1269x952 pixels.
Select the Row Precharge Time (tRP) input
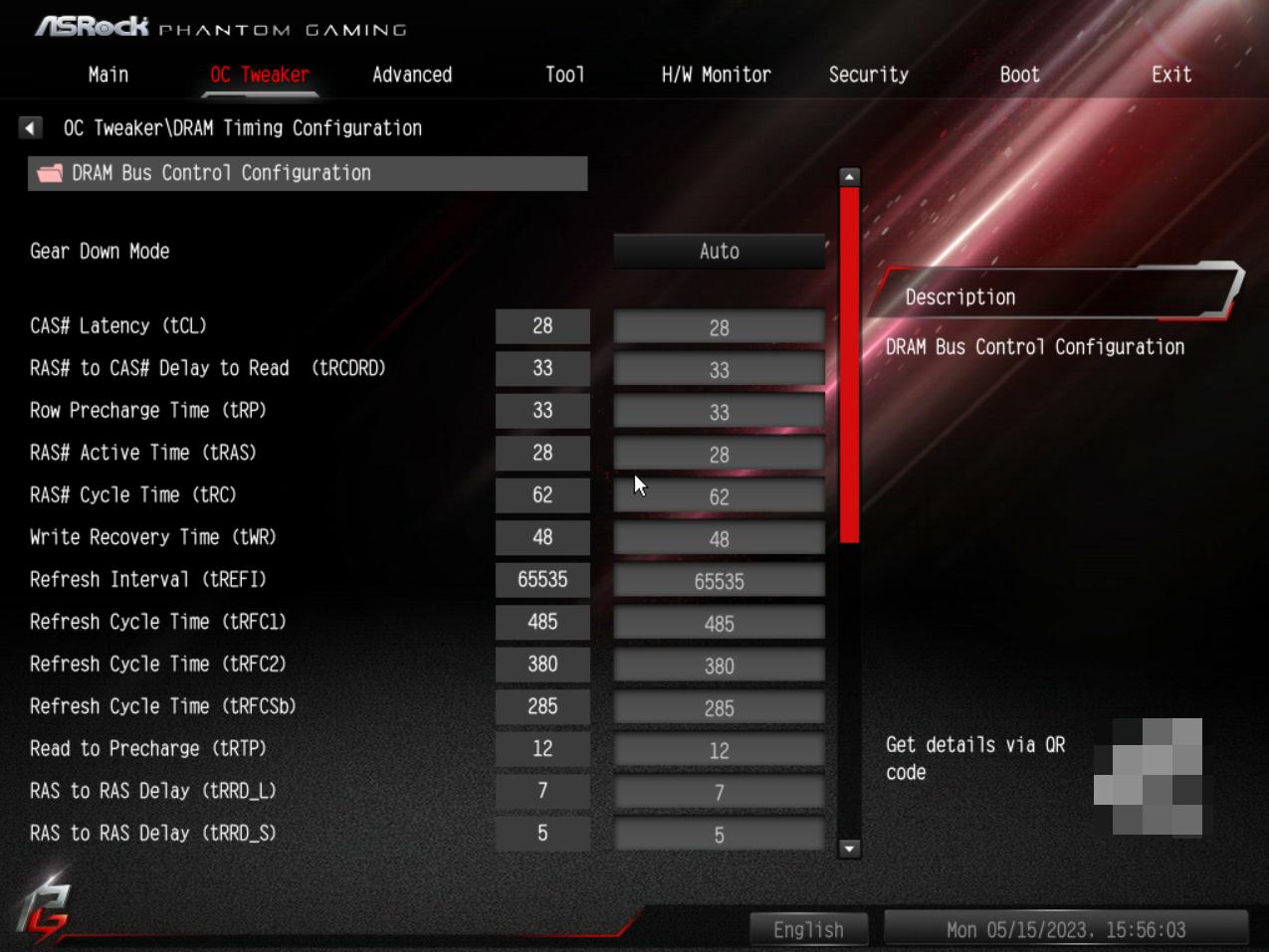point(719,412)
